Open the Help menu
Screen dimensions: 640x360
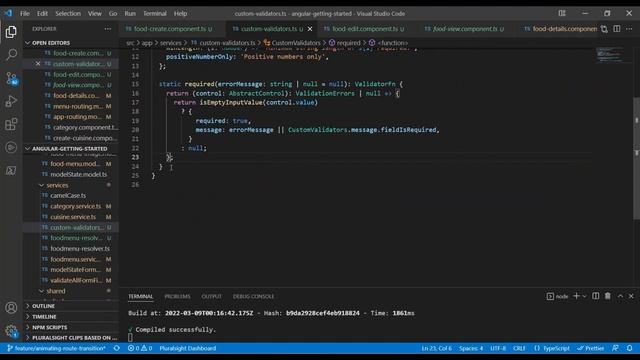coord(180,13)
